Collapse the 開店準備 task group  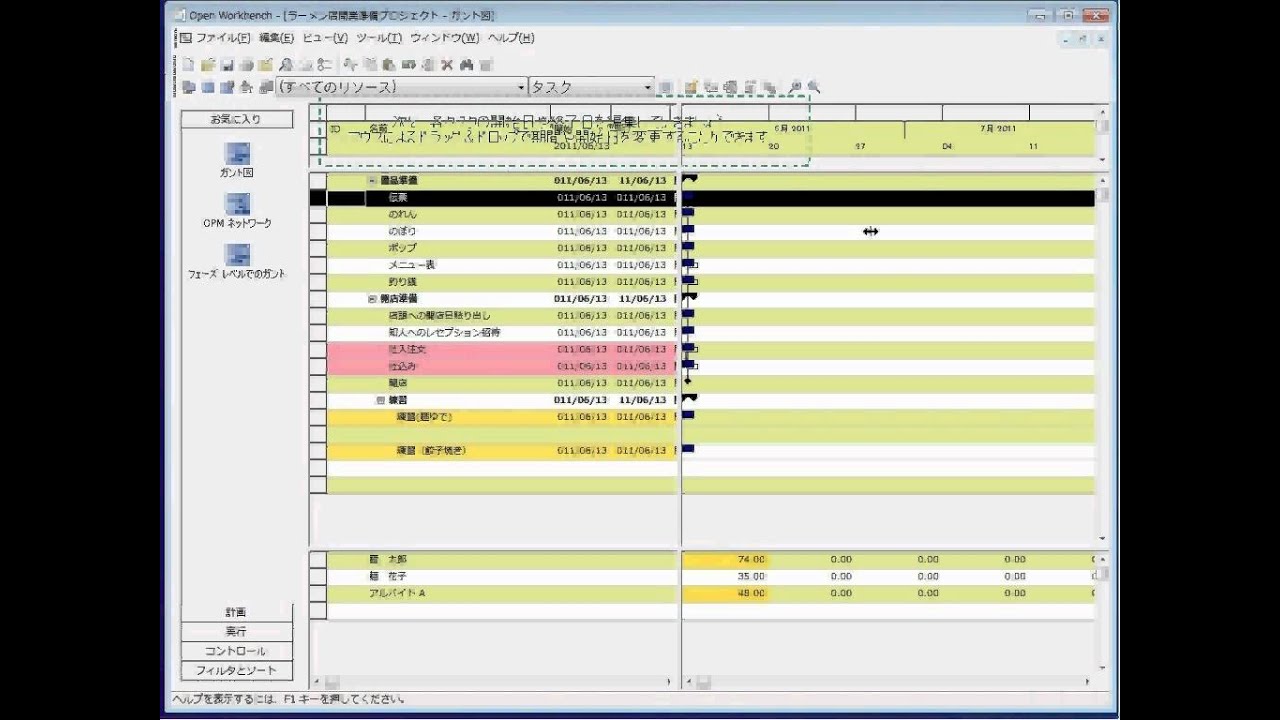pos(372,299)
